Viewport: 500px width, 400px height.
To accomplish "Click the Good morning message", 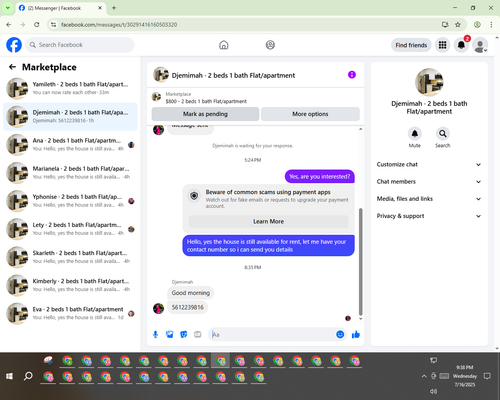I will point(191,293).
